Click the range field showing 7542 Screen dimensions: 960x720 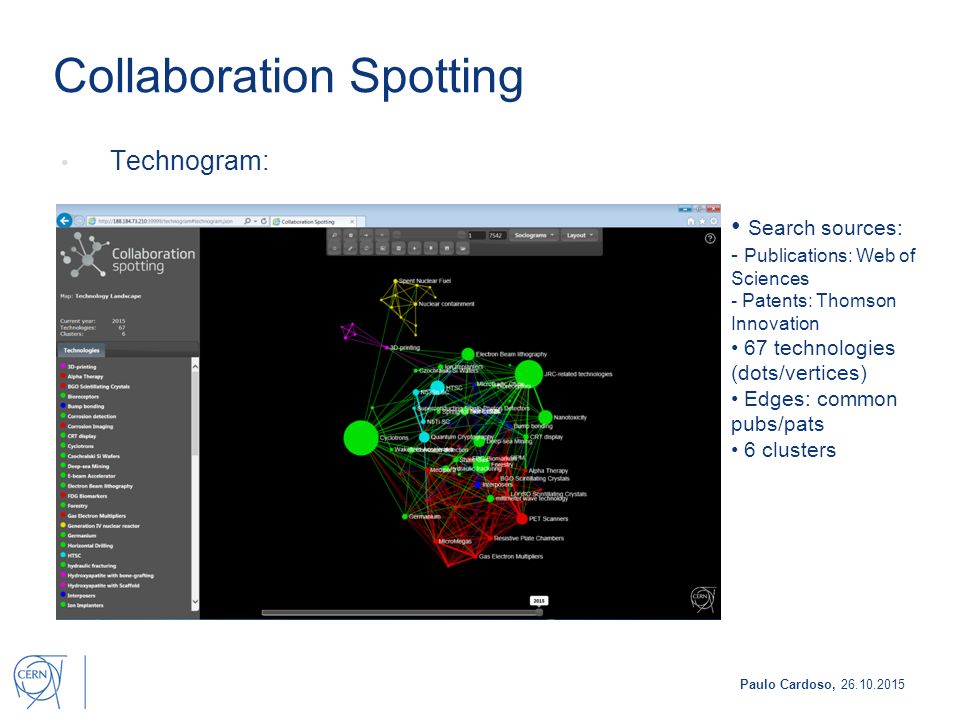pyautogui.click(x=496, y=235)
